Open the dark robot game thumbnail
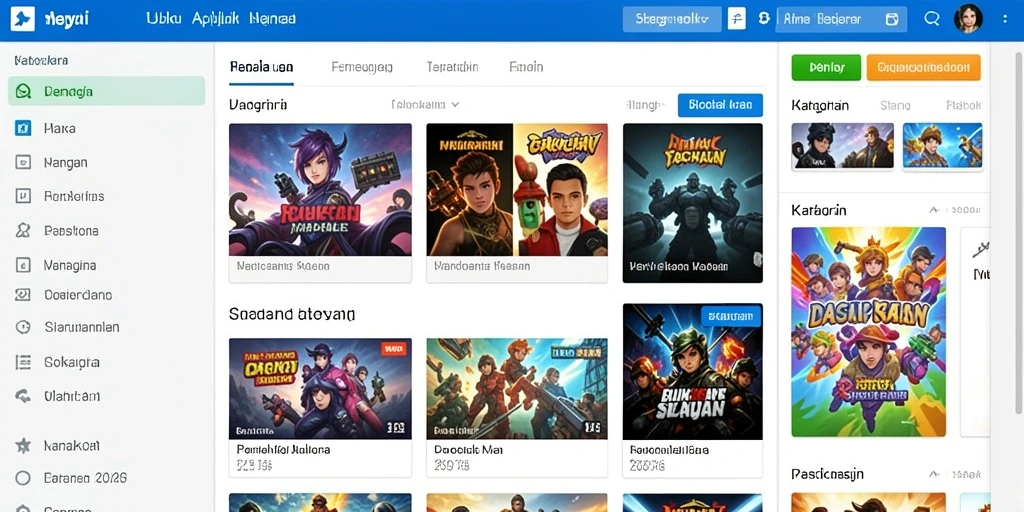This screenshot has width=1024, height=512. tap(693, 203)
